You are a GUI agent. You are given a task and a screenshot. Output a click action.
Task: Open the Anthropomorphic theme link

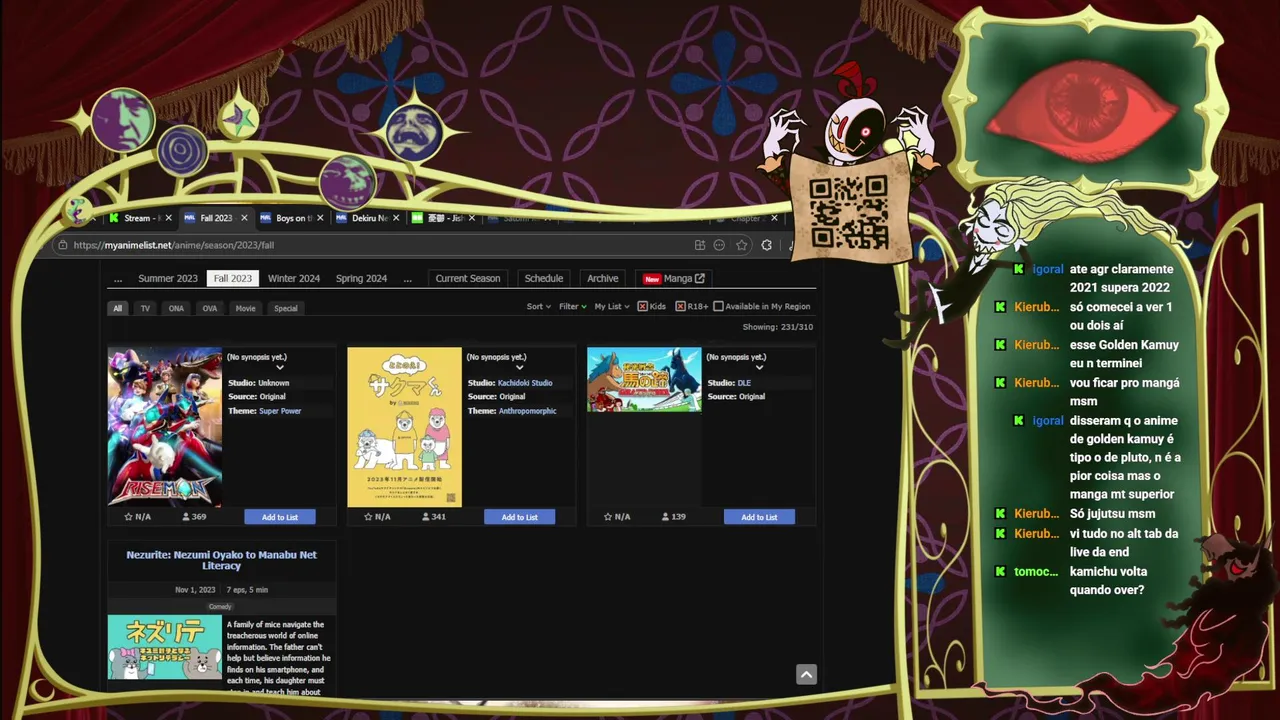click(x=528, y=411)
